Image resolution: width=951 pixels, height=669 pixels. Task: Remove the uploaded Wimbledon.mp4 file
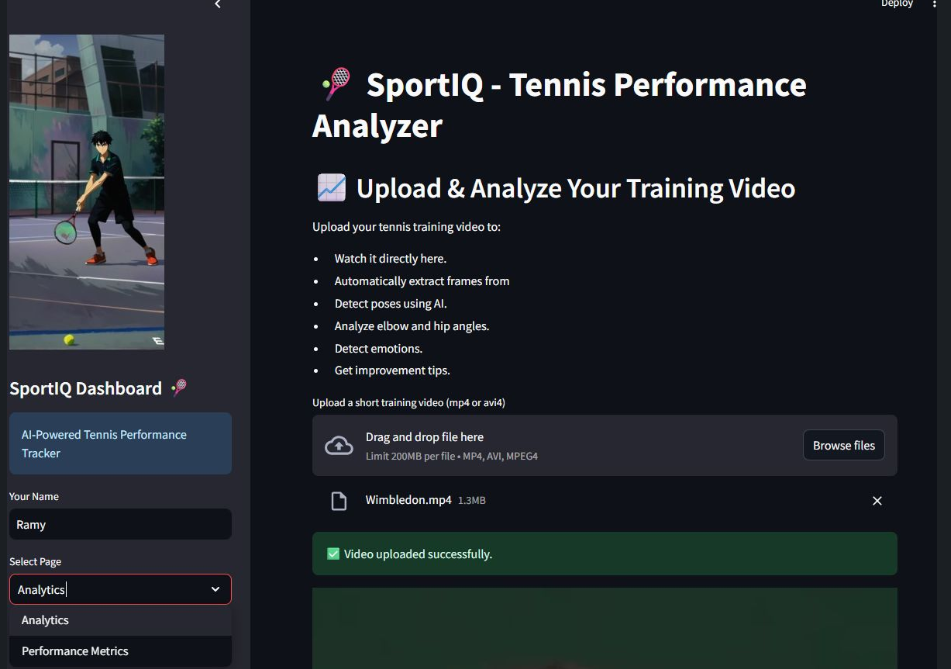(877, 501)
